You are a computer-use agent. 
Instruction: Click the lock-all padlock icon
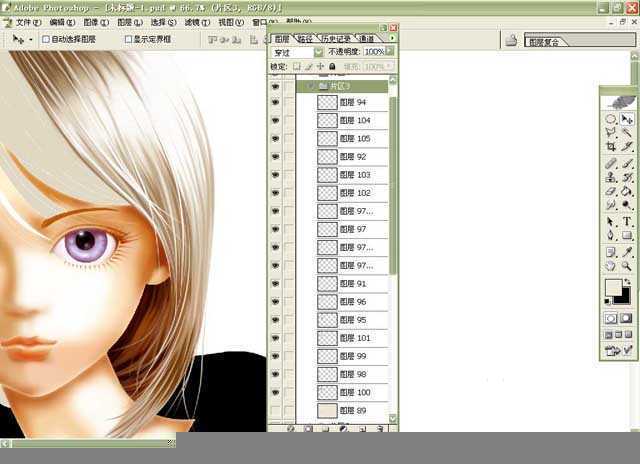tap(332, 66)
